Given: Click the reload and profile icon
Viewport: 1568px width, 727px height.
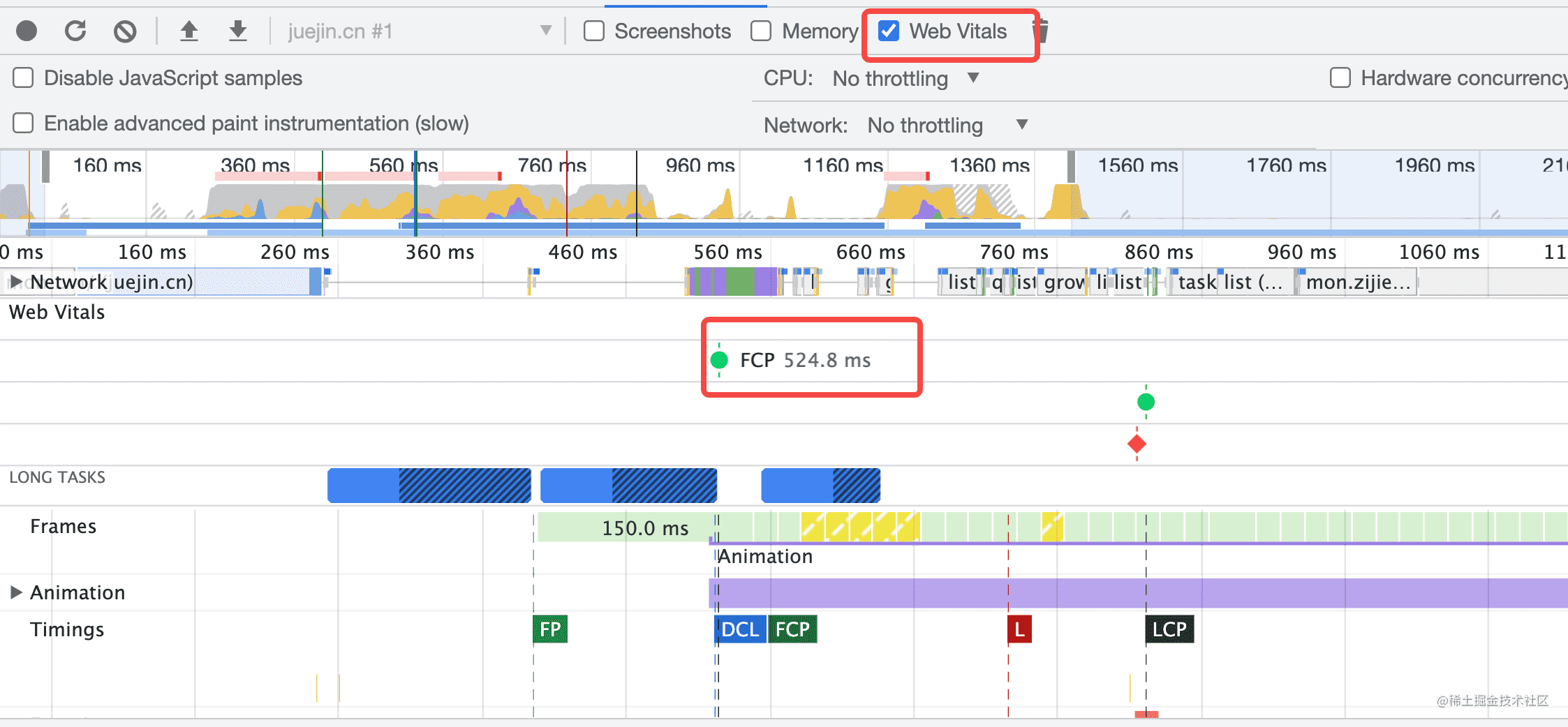Looking at the screenshot, I should tap(75, 31).
